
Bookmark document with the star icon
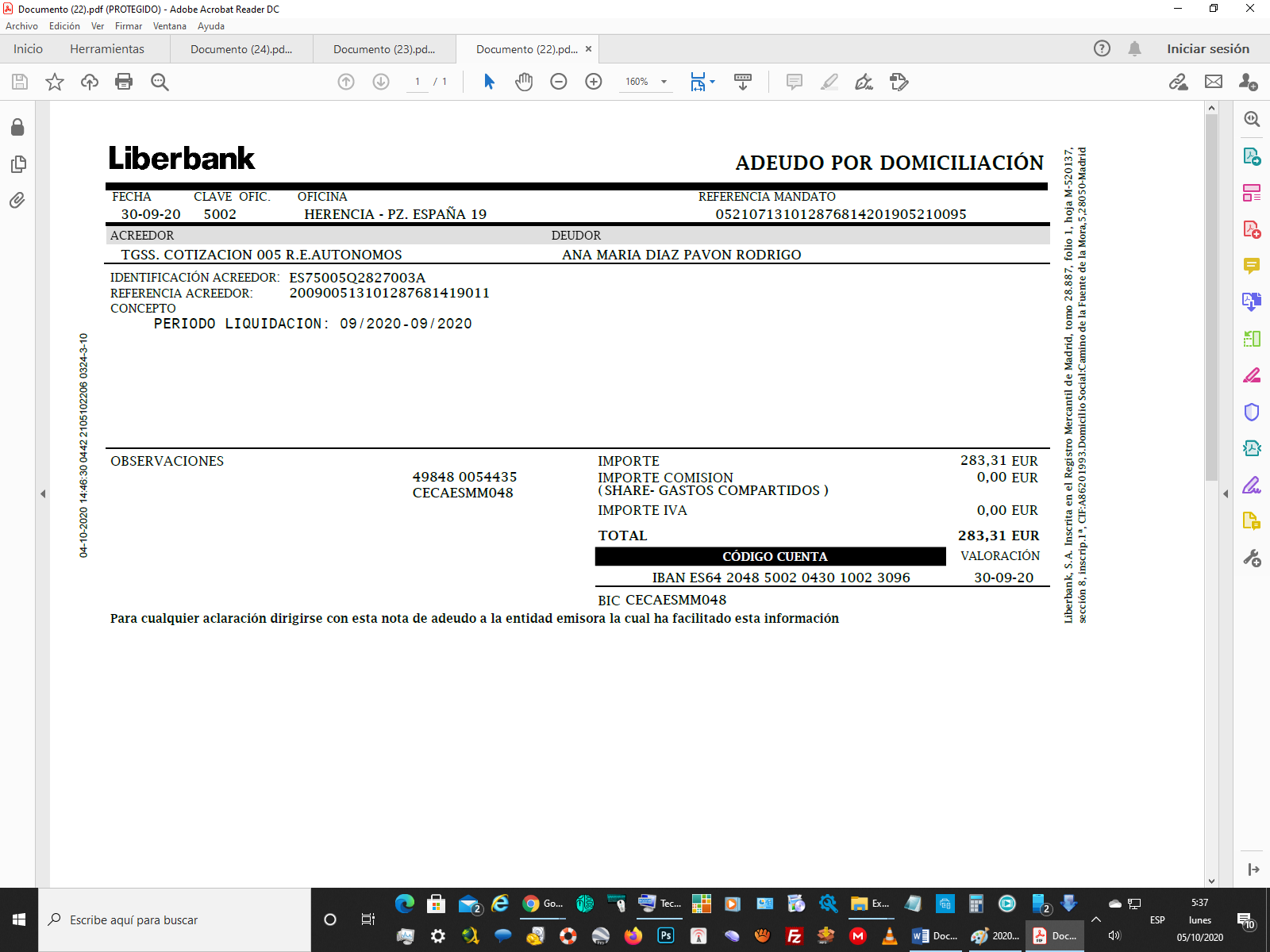[x=54, y=82]
